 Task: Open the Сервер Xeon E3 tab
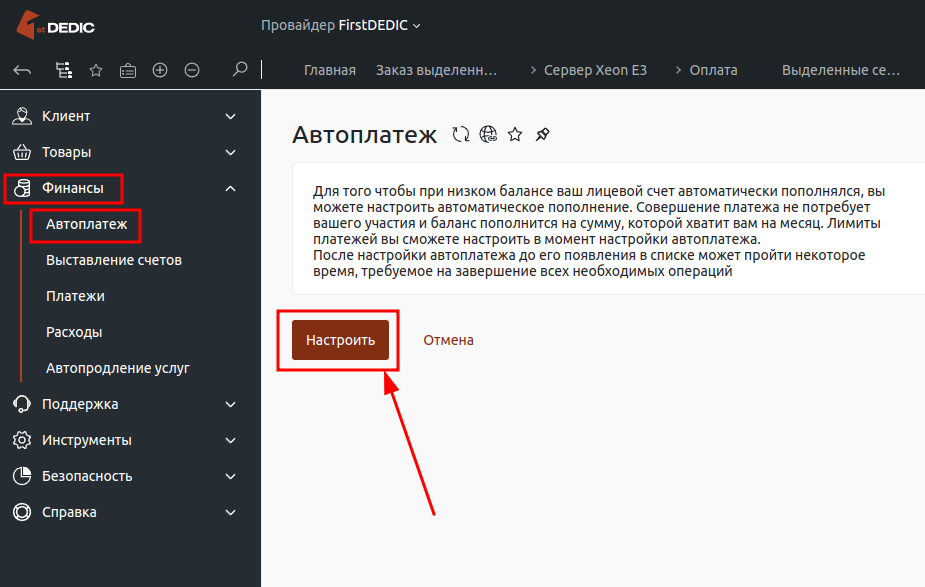(x=595, y=70)
